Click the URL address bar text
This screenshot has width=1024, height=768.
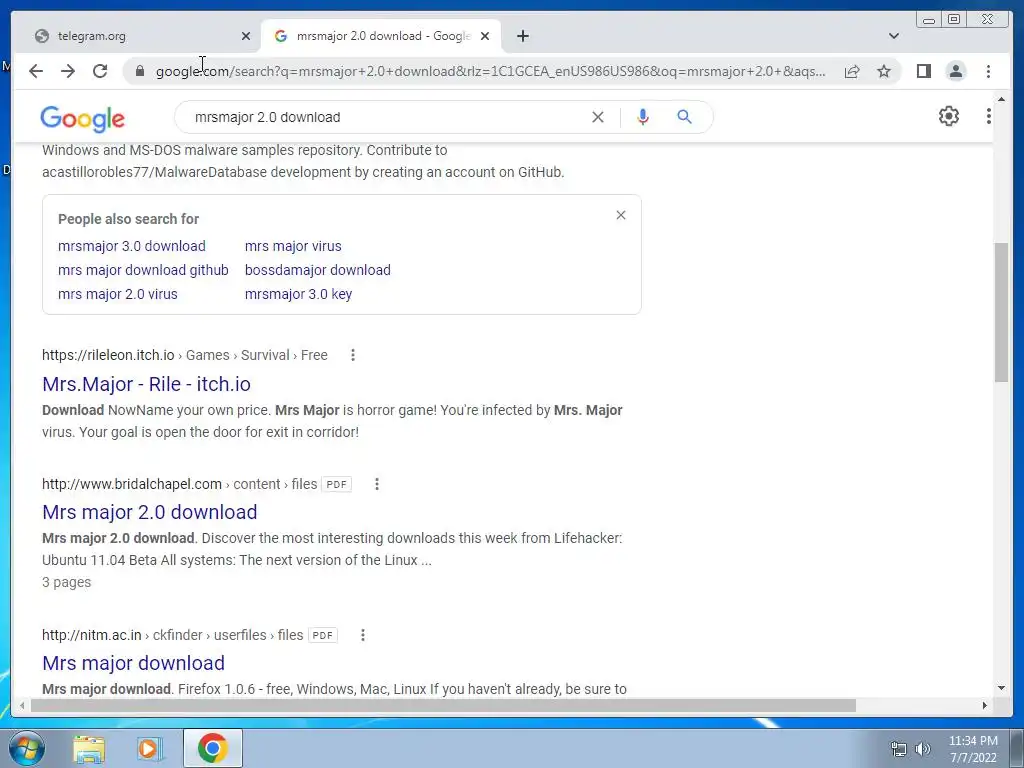click(490, 71)
